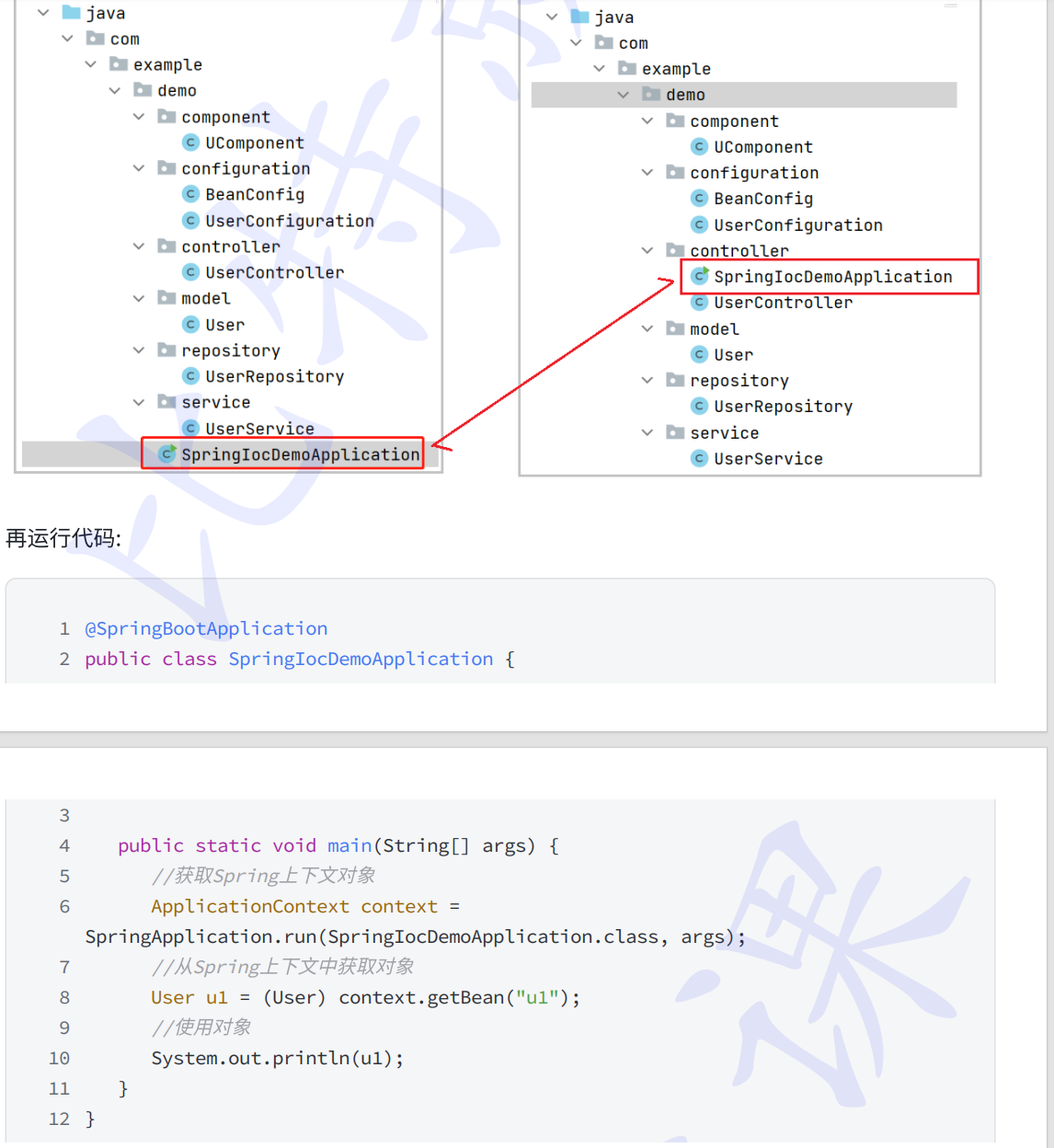Click UserController class icon in right tree
Image resolution: width=1054 pixels, height=1148 pixels.
click(x=700, y=303)
